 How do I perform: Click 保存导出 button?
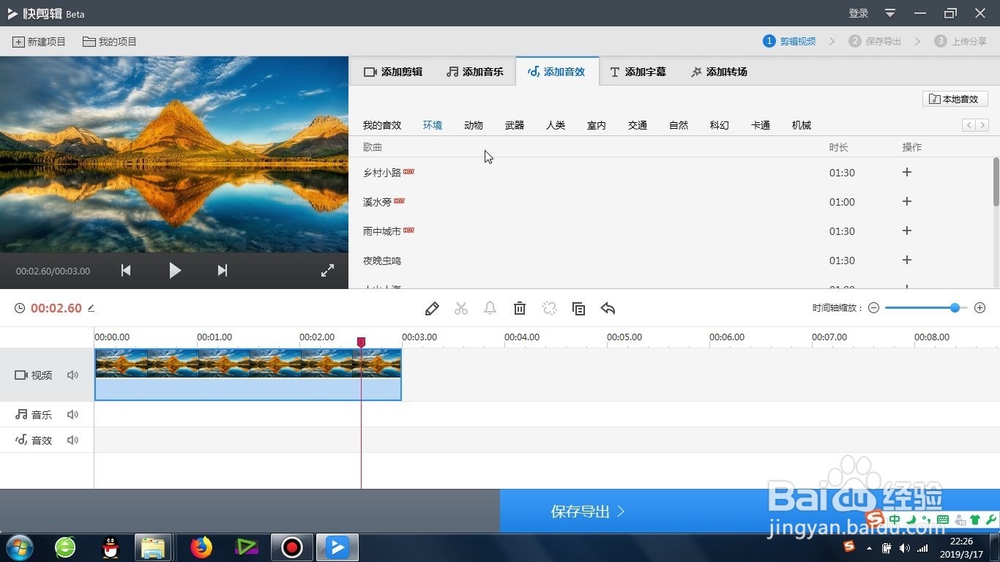[587, 511]
